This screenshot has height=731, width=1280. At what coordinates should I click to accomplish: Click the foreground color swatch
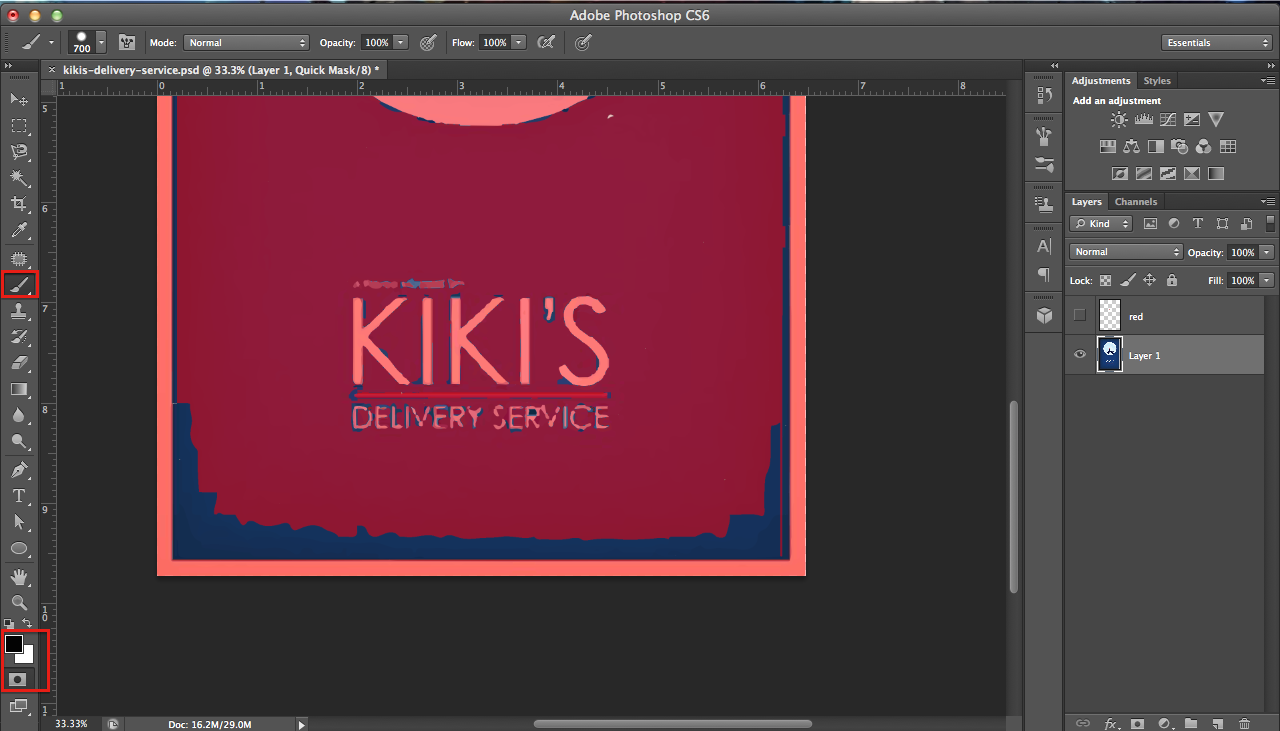click(14, 644)
